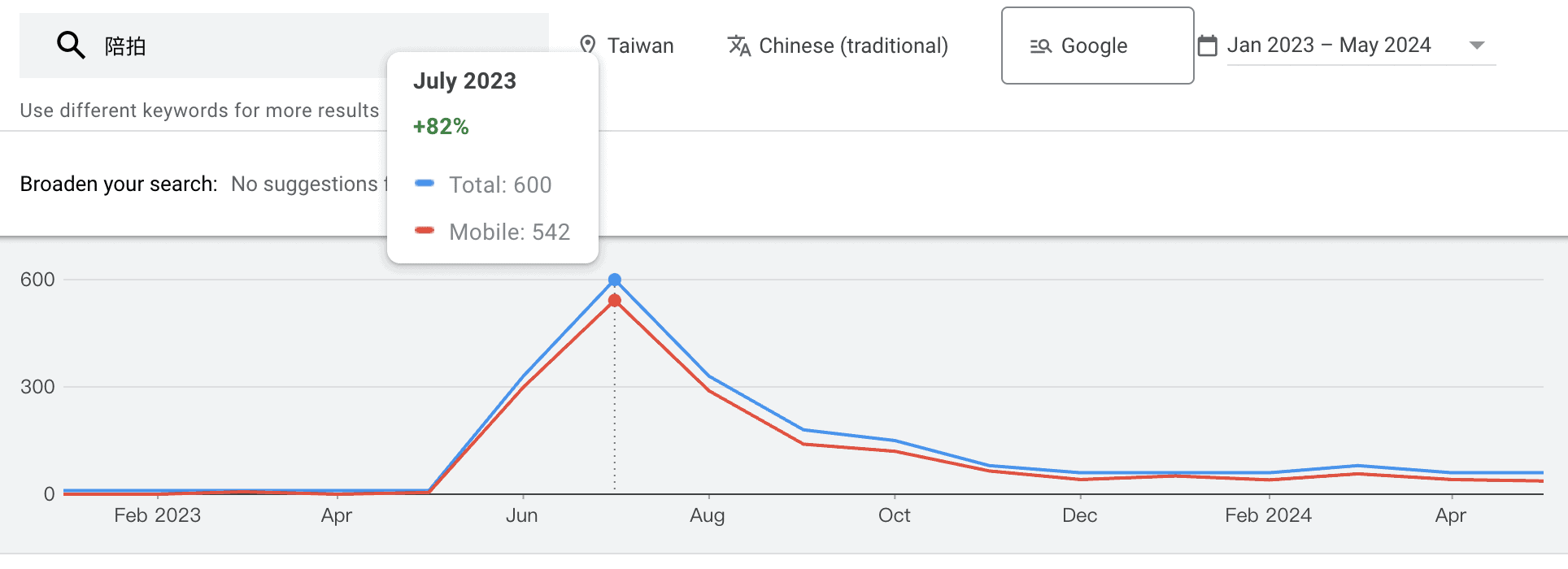Click Use different keywords for more results

(x=199, y=110)
